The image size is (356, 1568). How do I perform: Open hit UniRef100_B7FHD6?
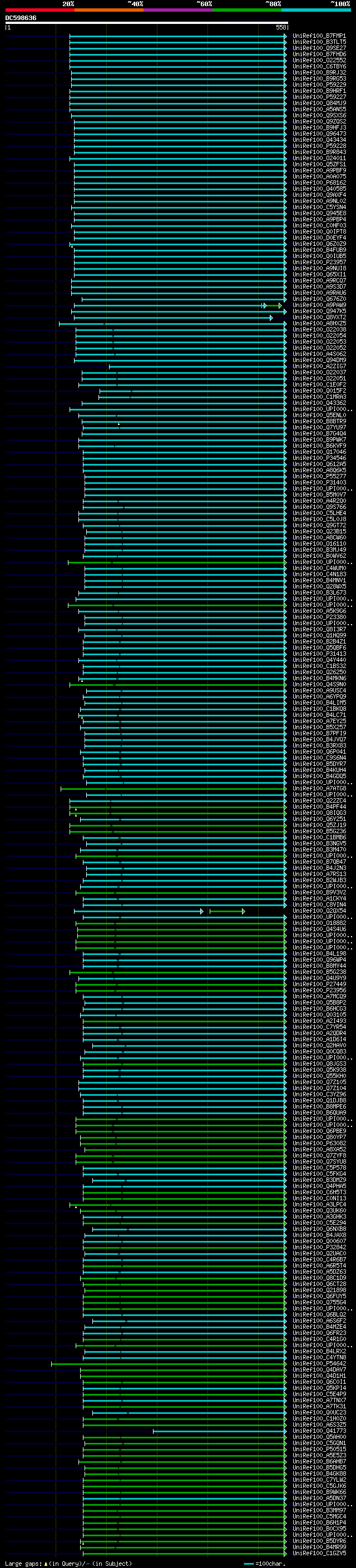[x=319, y=54]
